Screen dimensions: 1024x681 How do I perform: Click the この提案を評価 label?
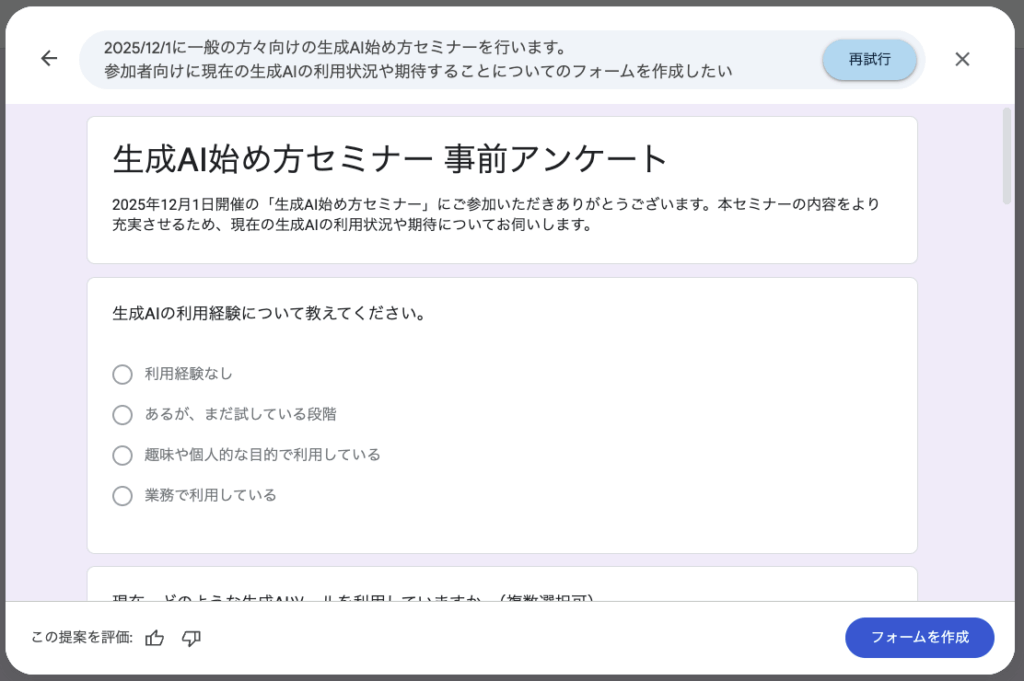pos(81,638)
